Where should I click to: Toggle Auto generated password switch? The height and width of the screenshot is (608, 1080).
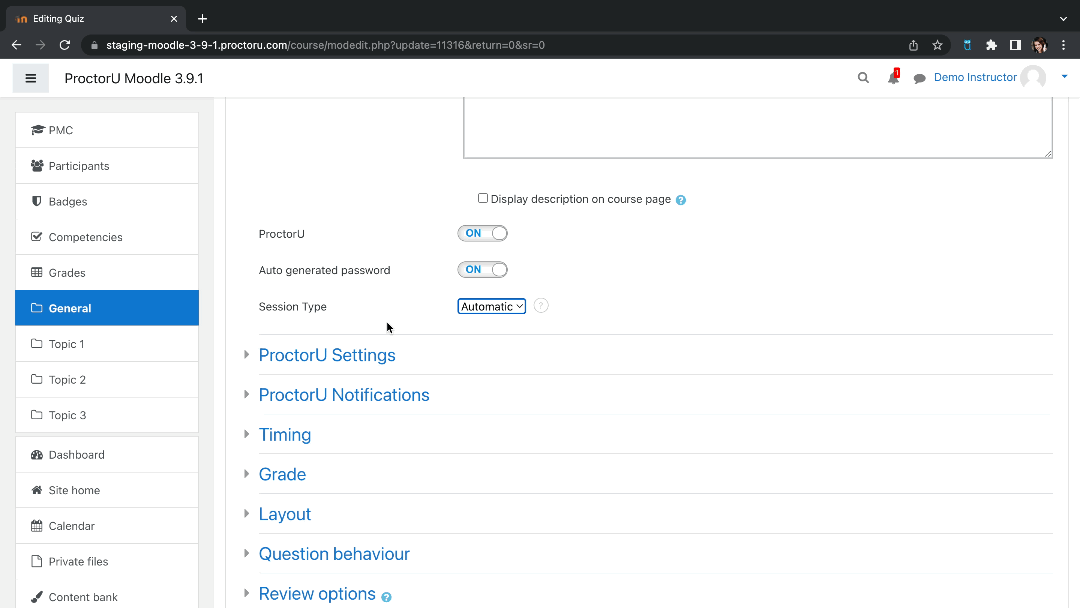pos(483,270)
